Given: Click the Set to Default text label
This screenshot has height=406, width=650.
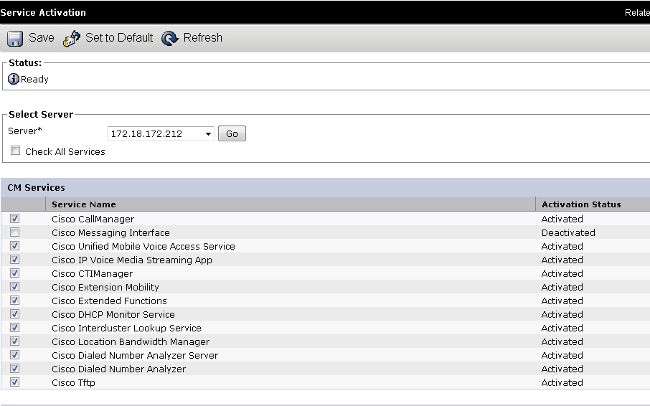Looking at the screenshot, I should click(119, 38).
